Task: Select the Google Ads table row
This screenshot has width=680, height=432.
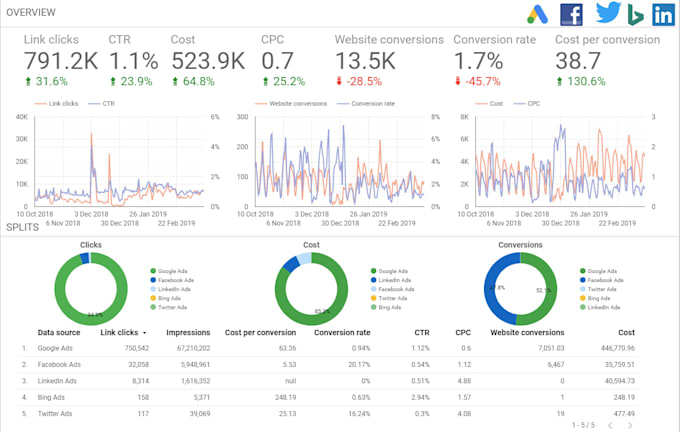Action: [328, 348]
